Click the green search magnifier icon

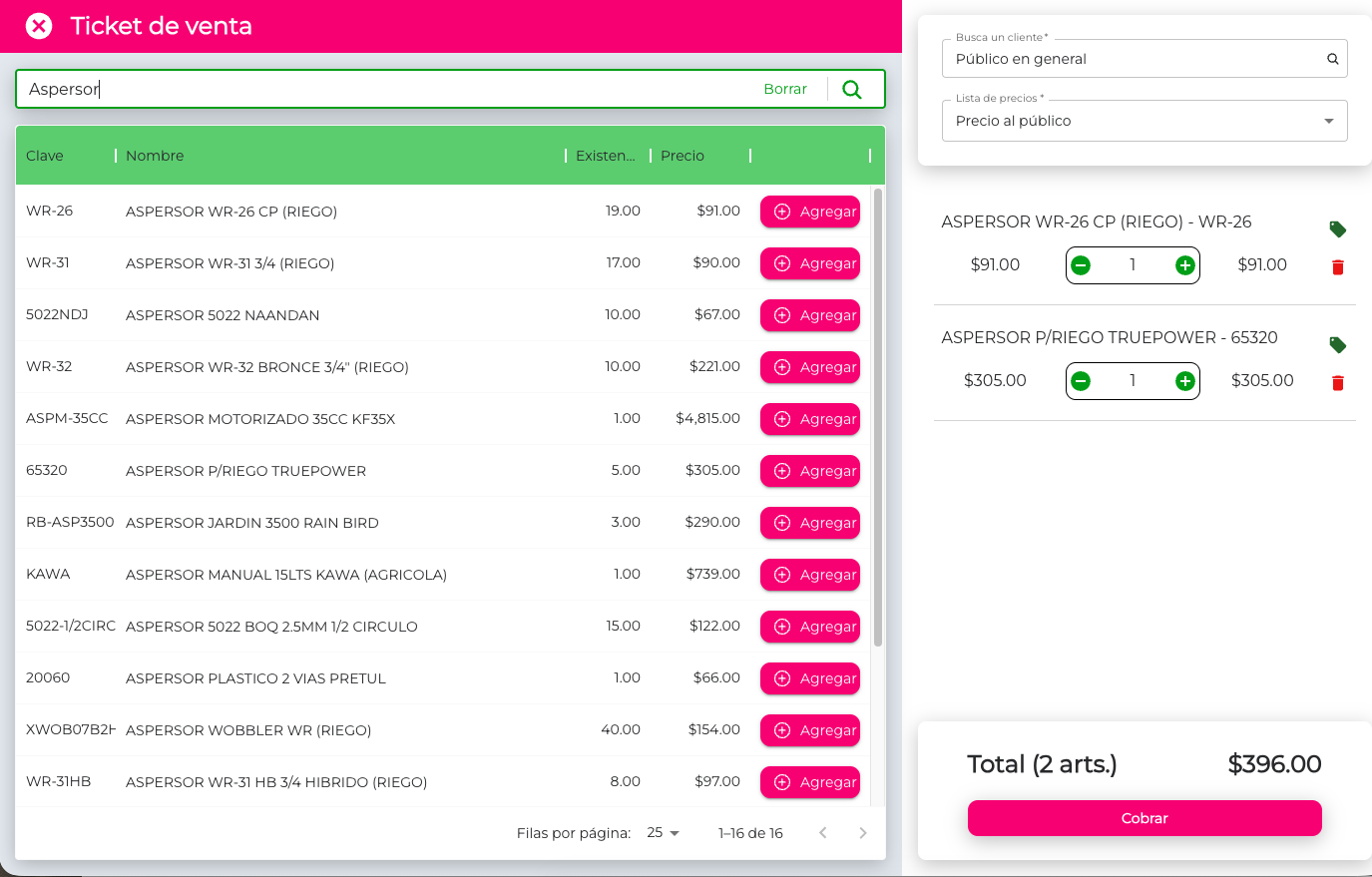[x=852, y=89]
